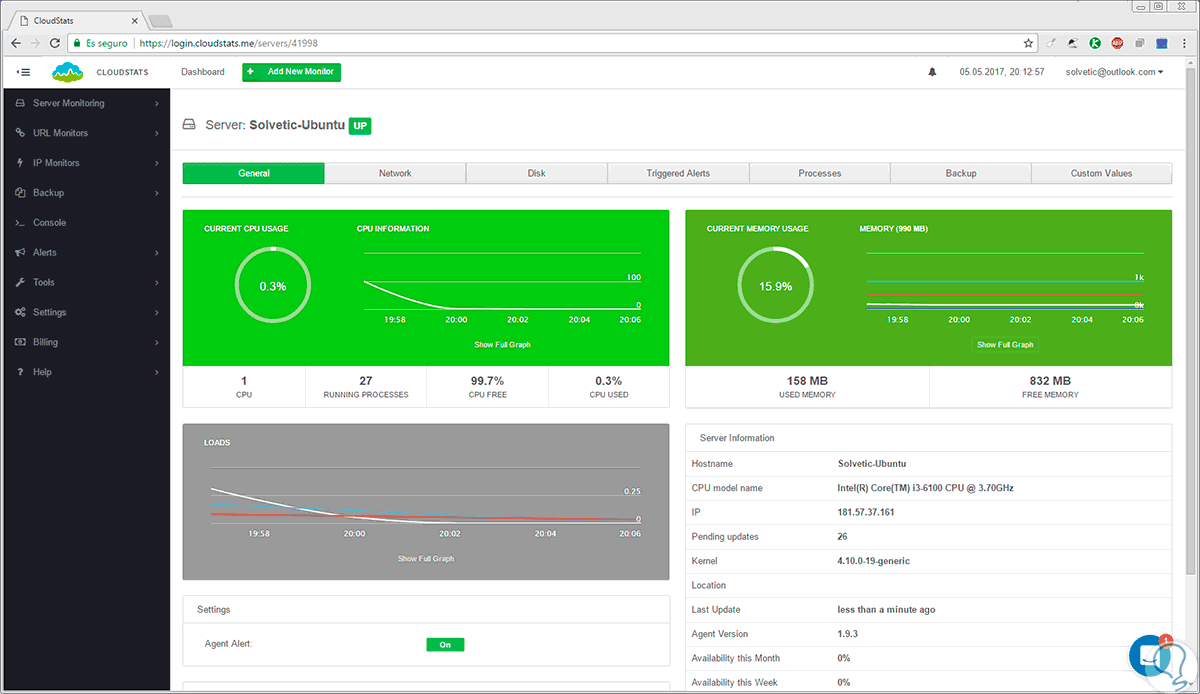The height and width of the screenshot is (694, 1200).
Task: Switch to the Network tab
Action: pyautogui.click(x=395, y=173)
